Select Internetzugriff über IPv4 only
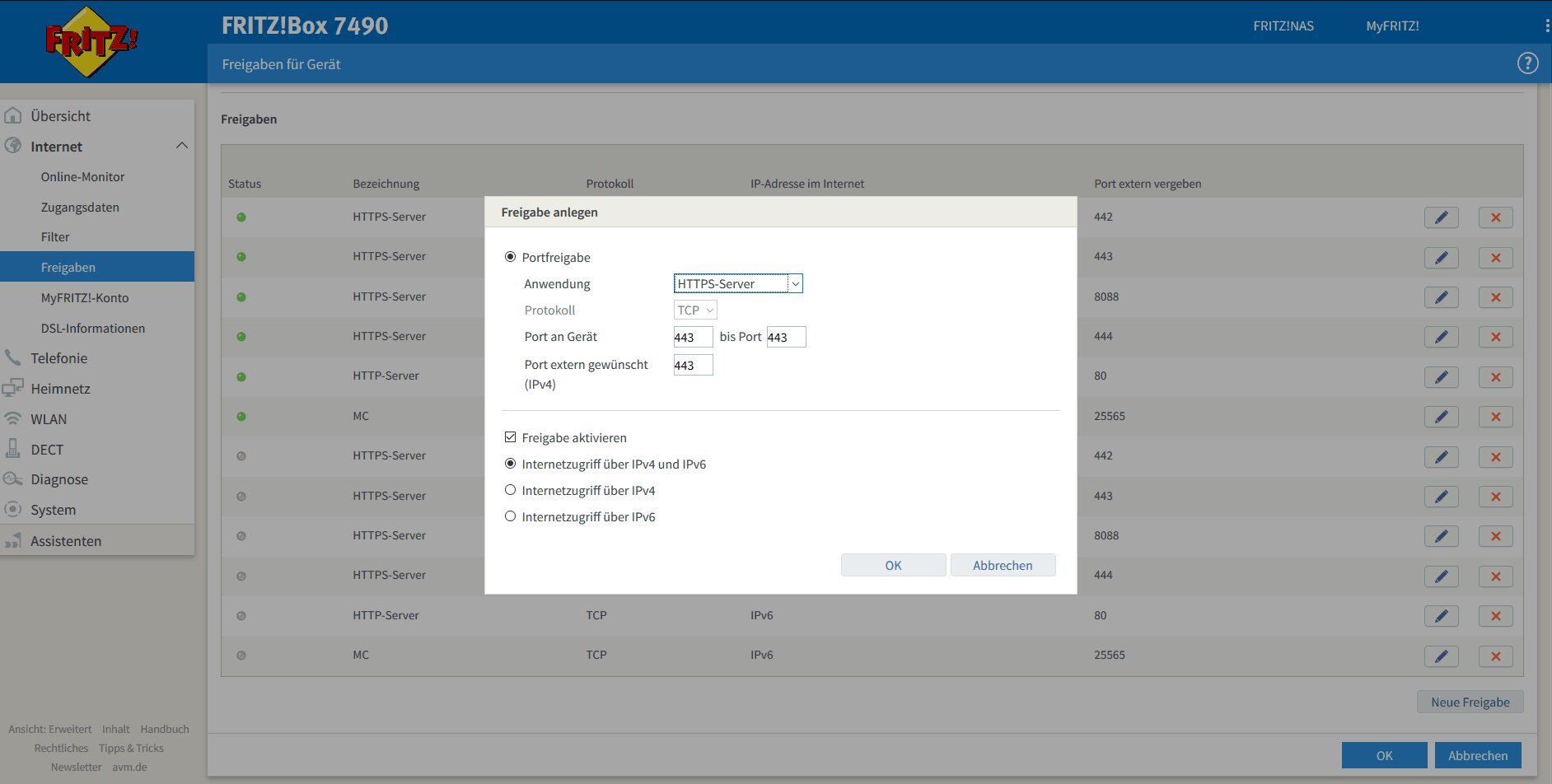1552x784 pixels. (x=510, y=490)
